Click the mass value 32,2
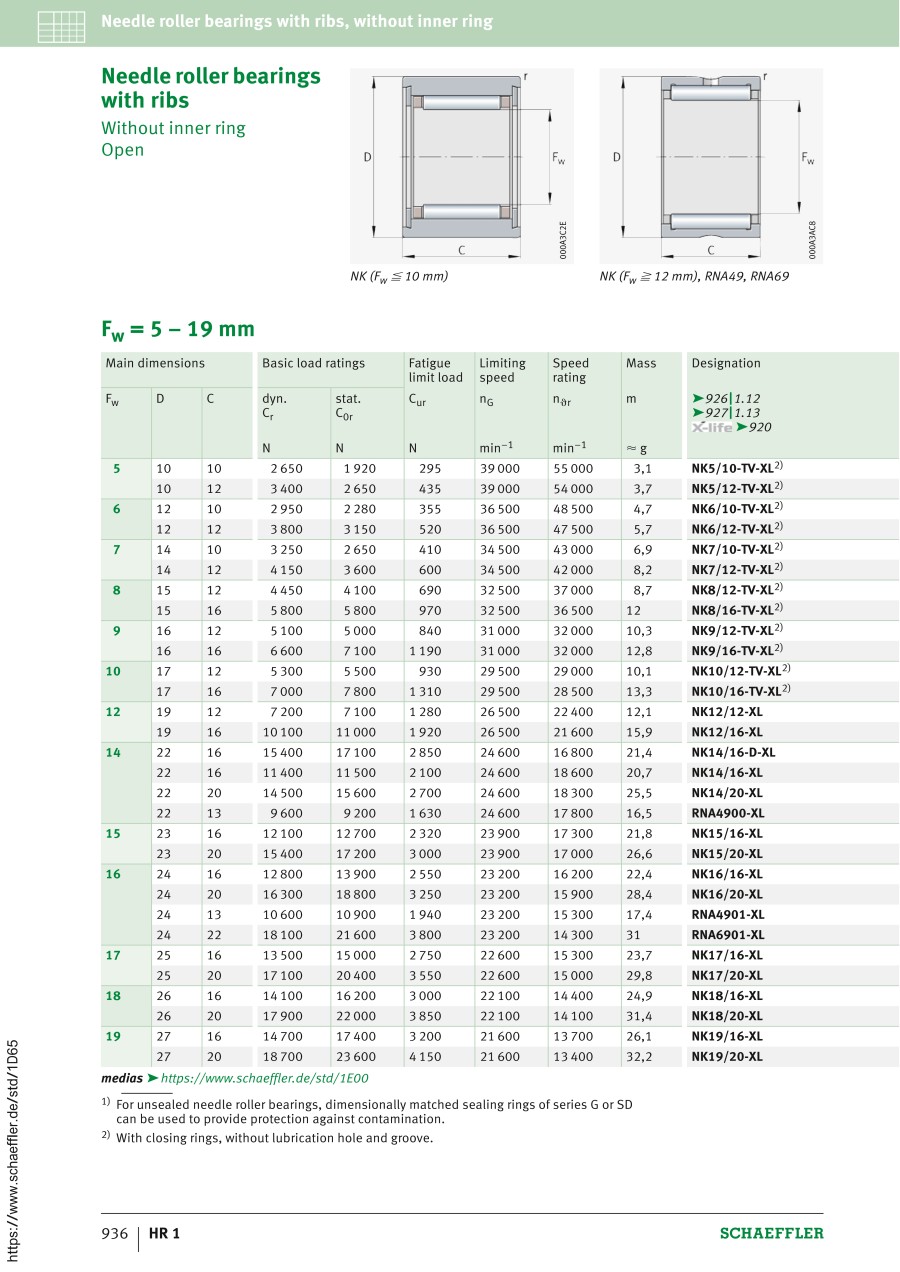Image resolution: width=900 pixels, height=1272 pixels. pyautogui.click(x=640, y=1056)
